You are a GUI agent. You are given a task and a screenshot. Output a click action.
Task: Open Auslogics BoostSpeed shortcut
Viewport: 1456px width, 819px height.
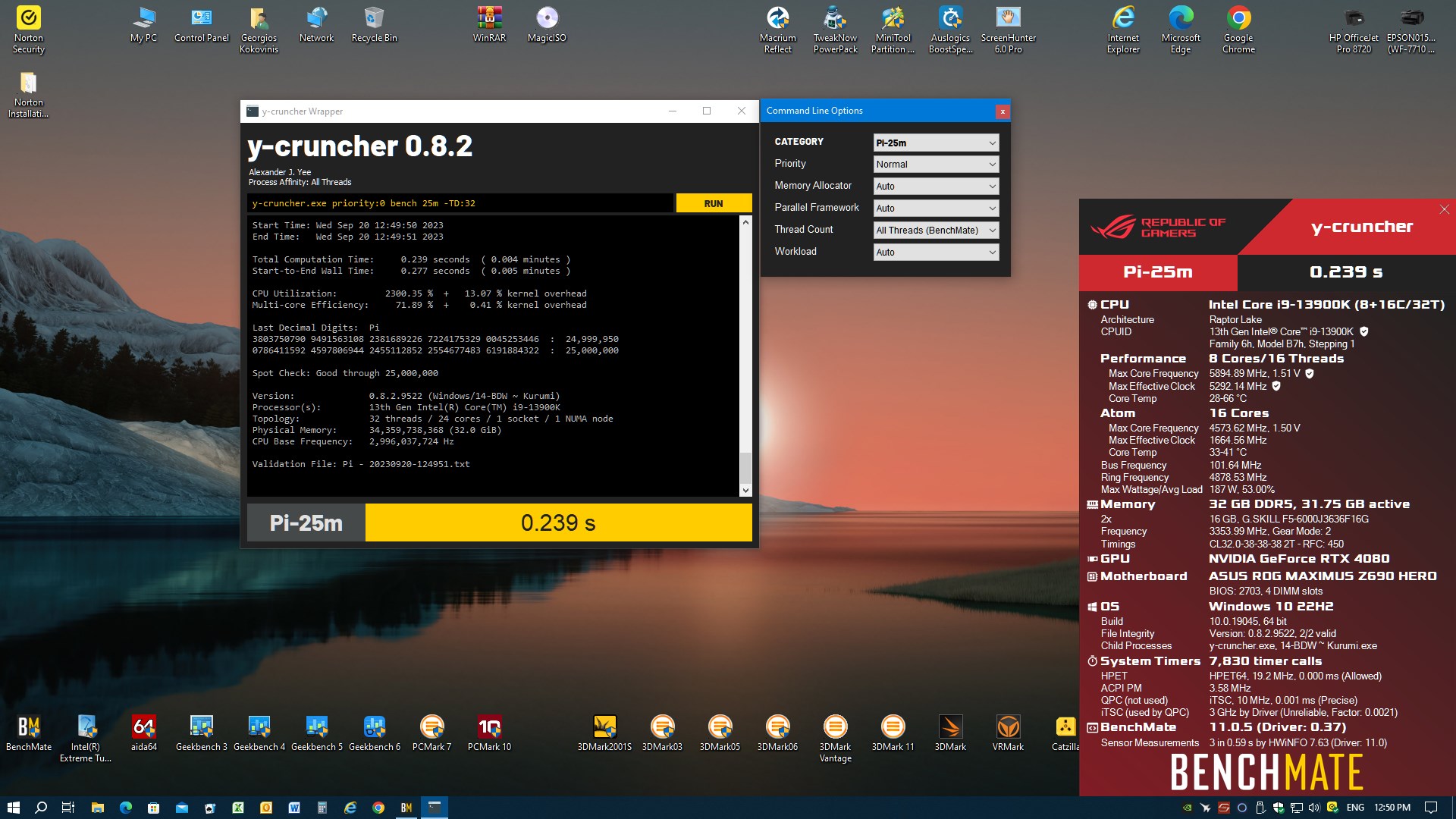[x=950, y=30]
